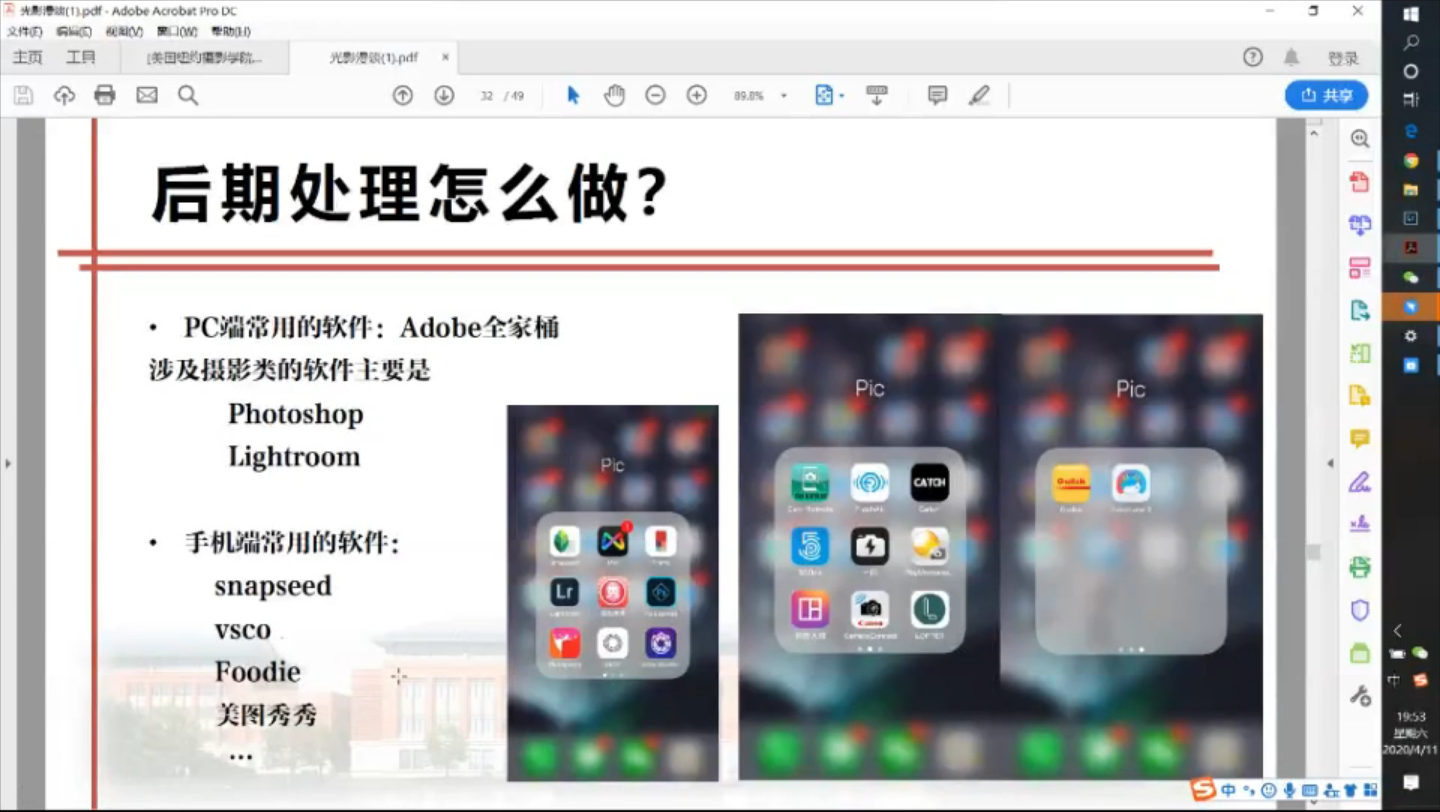The width and height of the screenshot is (1440, 812).
Task: Click the vertical scrollbar thumb
Action: (x=1313, y=551)
